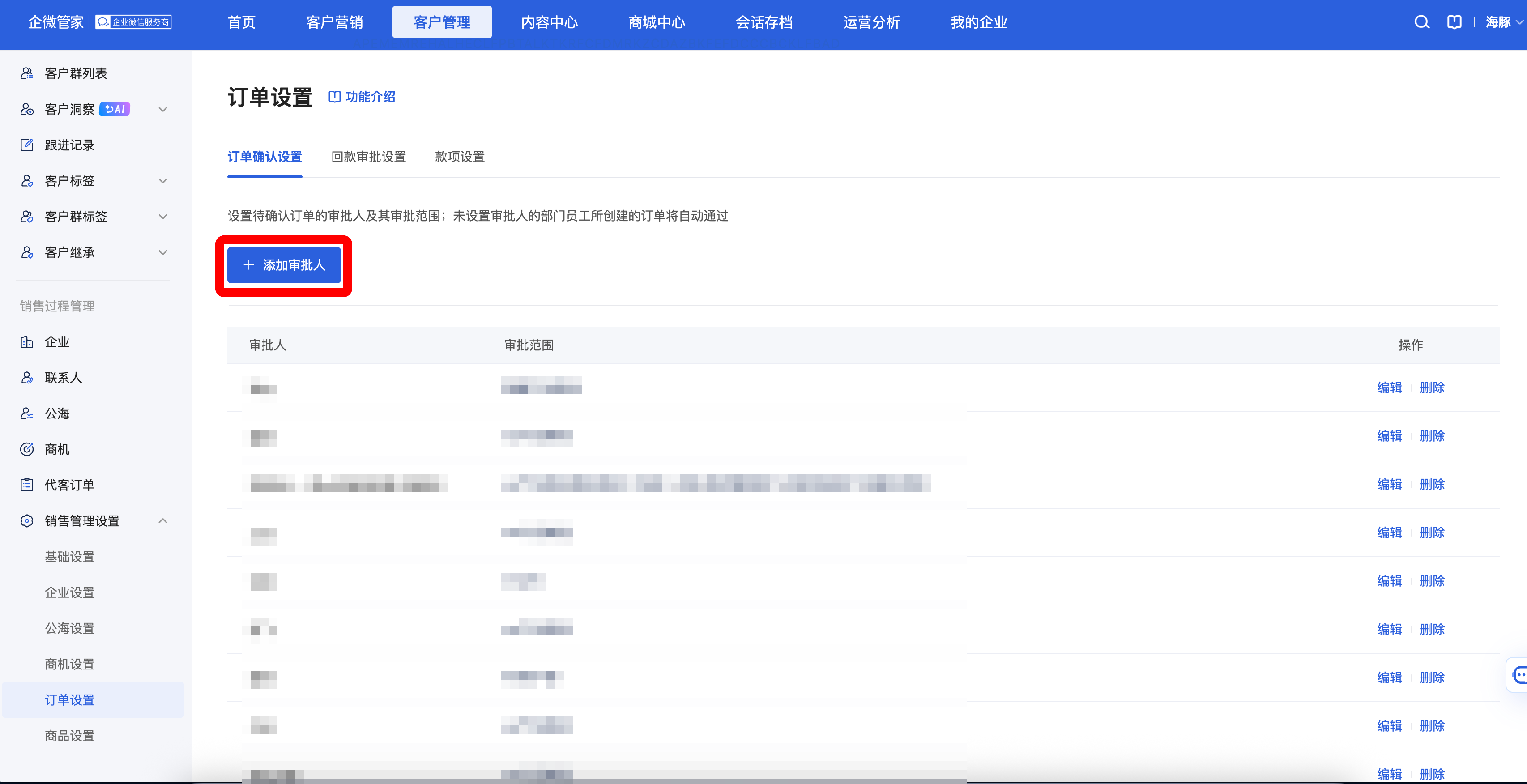Click the 客户继承 sidebar icon
Viewport: 1527px width, 784px height.
tap(27, 252)
